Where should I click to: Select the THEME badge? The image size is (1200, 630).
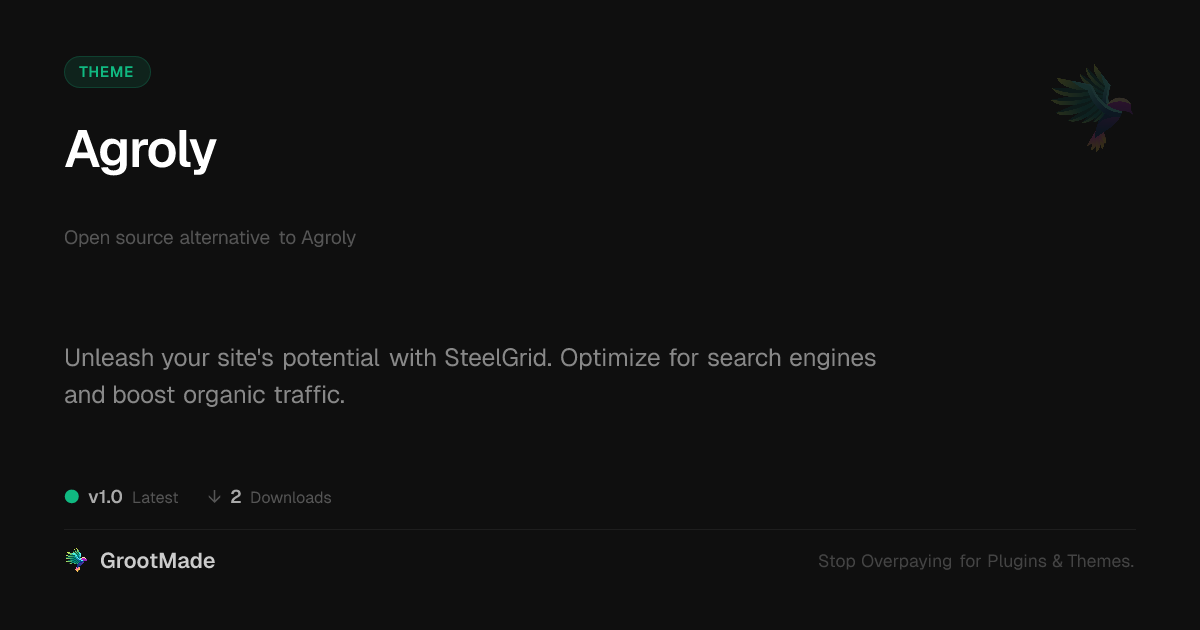click(x=107, y=72)
